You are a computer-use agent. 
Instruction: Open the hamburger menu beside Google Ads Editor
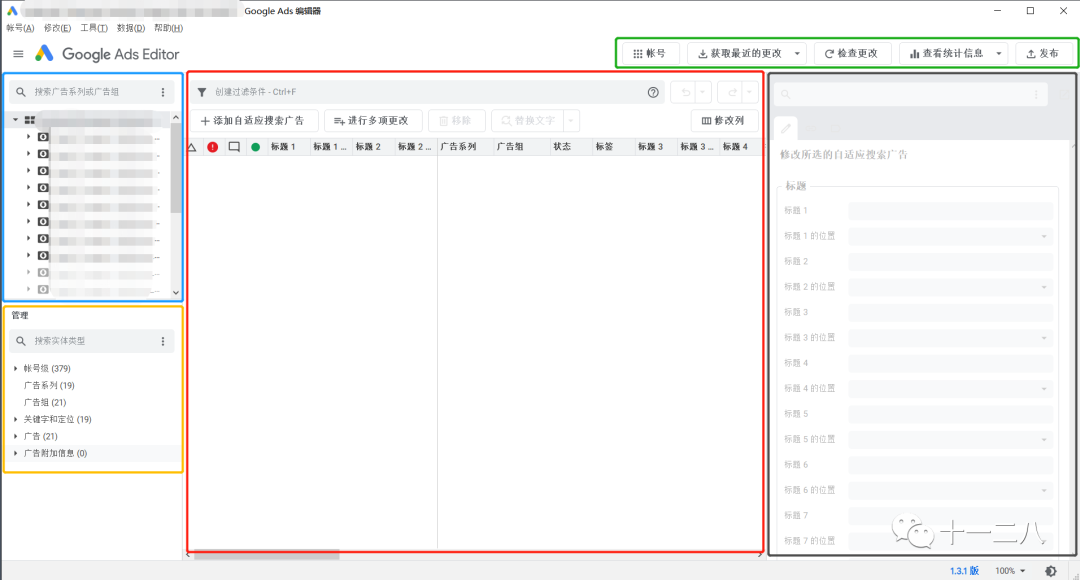click(19, 54)
